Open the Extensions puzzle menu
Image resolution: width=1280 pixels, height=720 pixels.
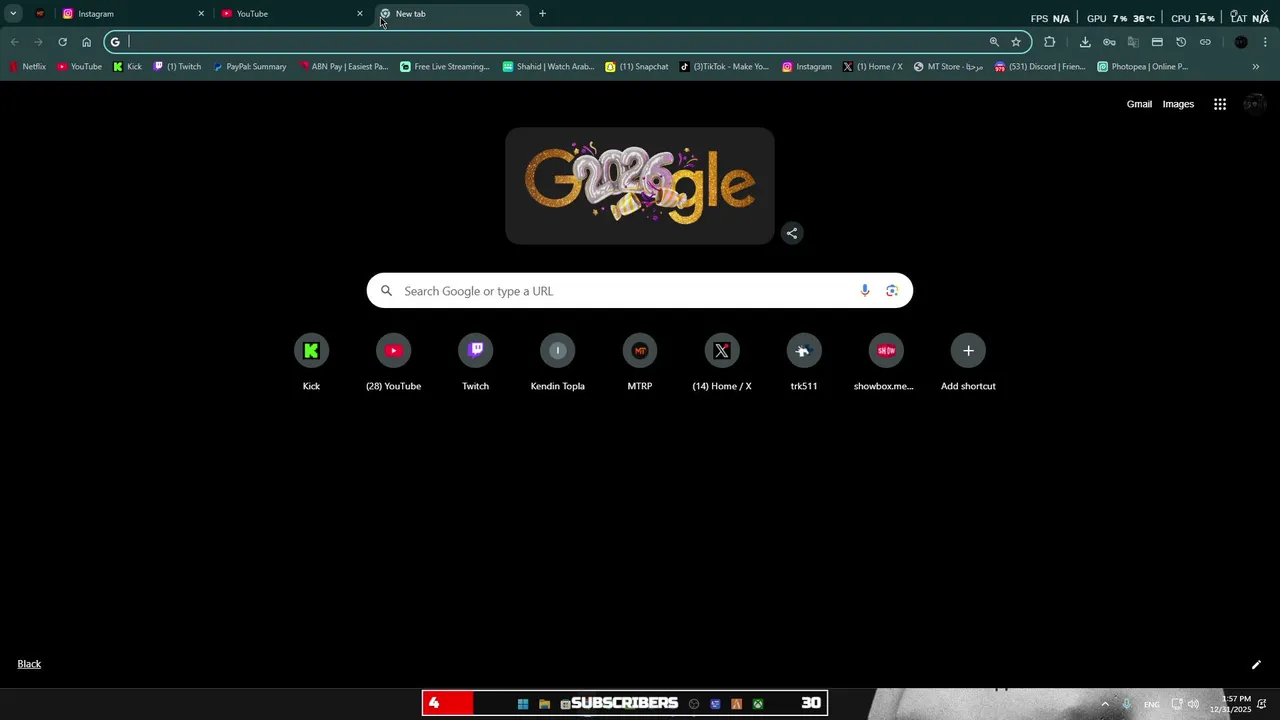tap(1049, 42)
